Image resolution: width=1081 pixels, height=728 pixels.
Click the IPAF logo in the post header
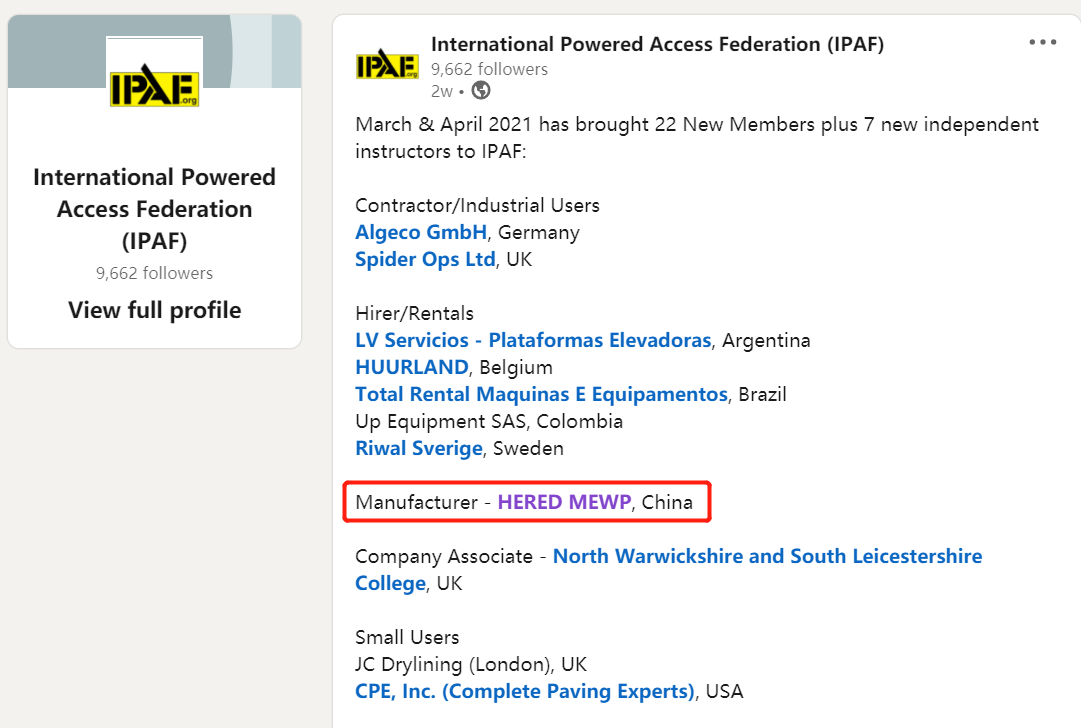click(x=387, y=67)
